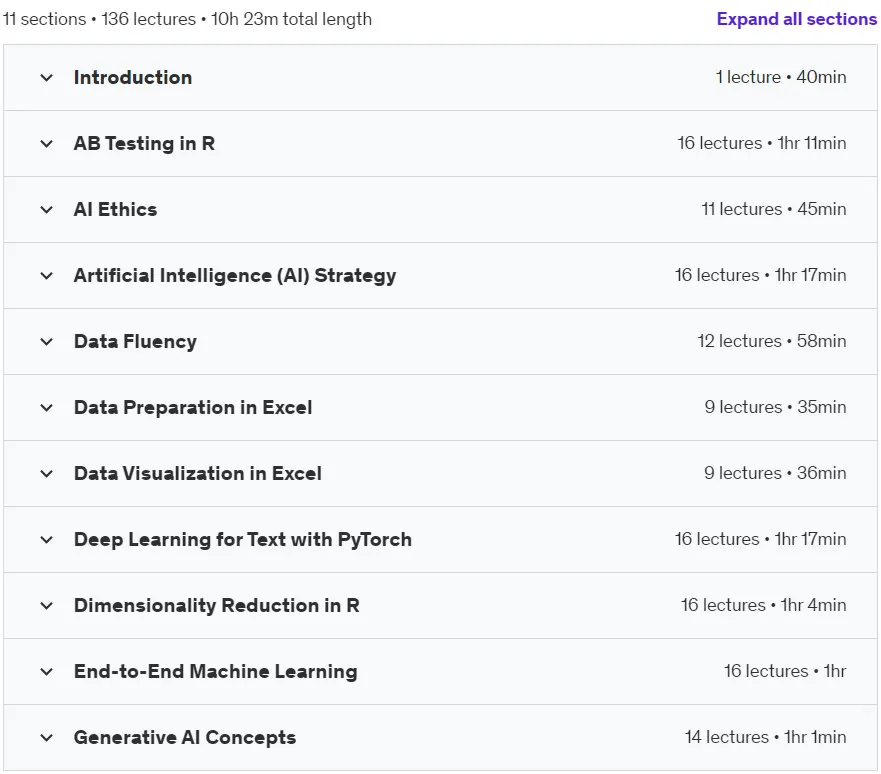Expand the Introduction section chevron
The height and width of the screenshot is (774, 881).
(47, 78)
